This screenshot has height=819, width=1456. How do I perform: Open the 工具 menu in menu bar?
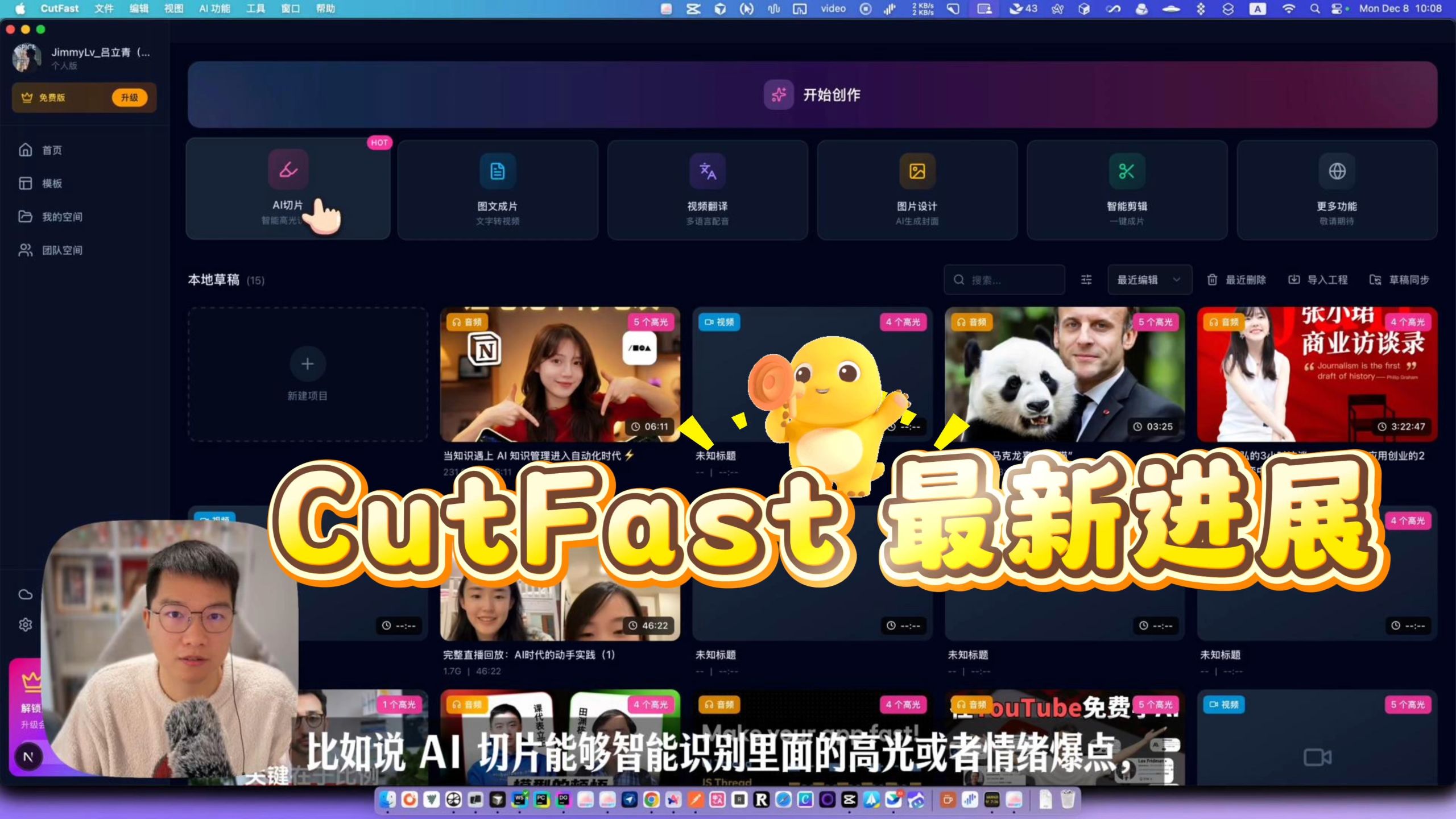[255, 9]
